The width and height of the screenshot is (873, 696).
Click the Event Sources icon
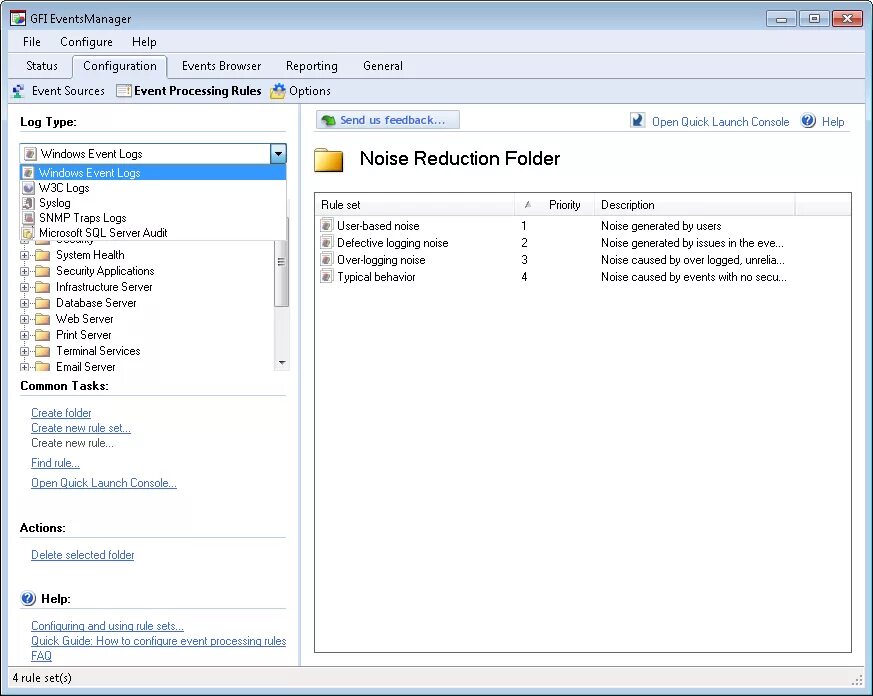click(x=18, y=91)
